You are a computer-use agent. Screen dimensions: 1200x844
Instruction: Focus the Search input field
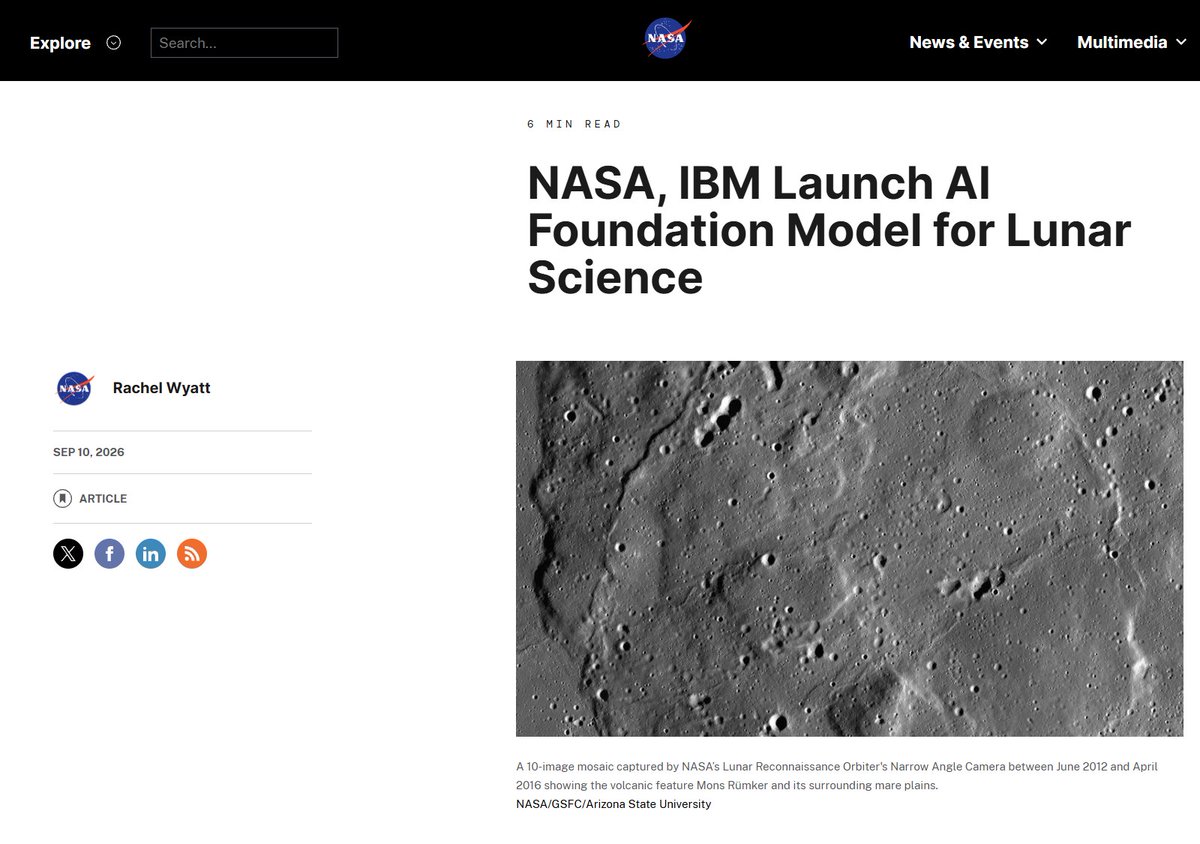244,43
